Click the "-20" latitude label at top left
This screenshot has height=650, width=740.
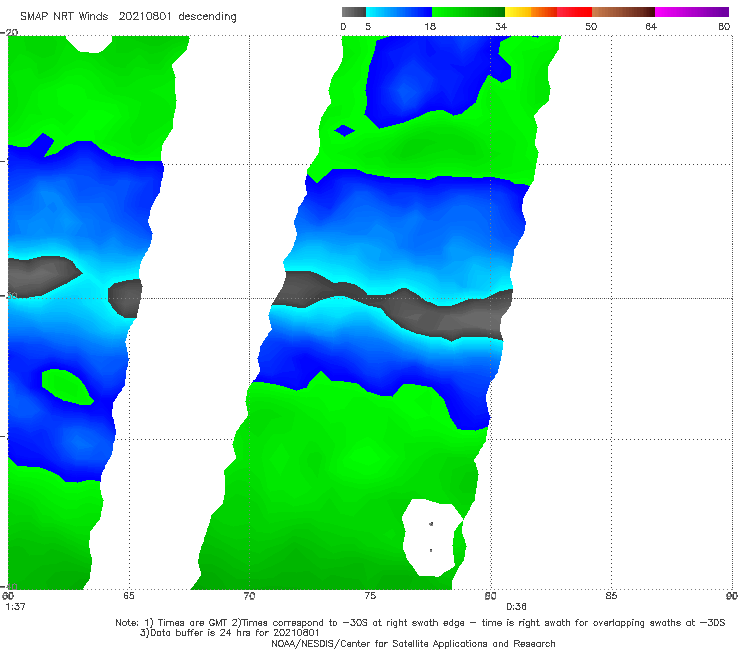[9, 32]
